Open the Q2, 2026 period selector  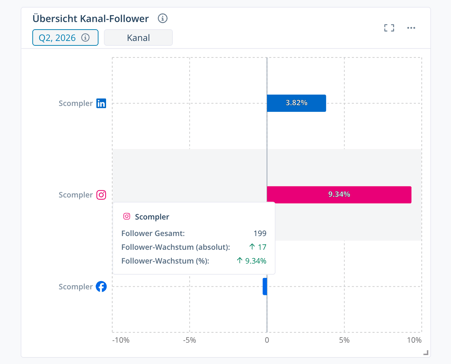tap(65, 38)
